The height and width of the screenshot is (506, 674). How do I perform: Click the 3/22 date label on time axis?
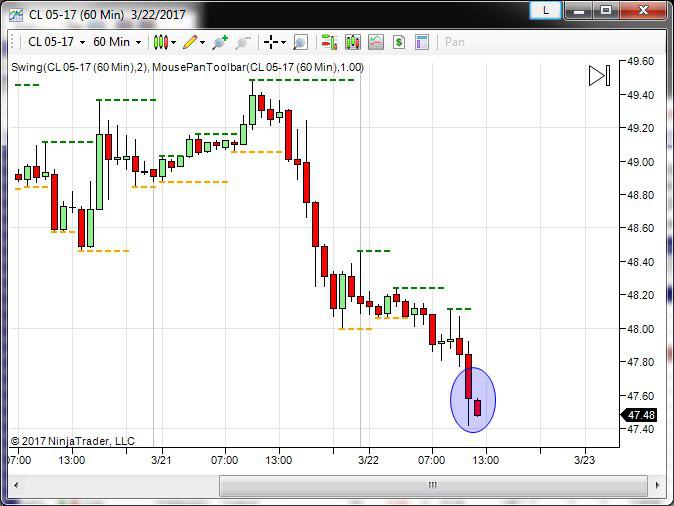pos(368,460)
